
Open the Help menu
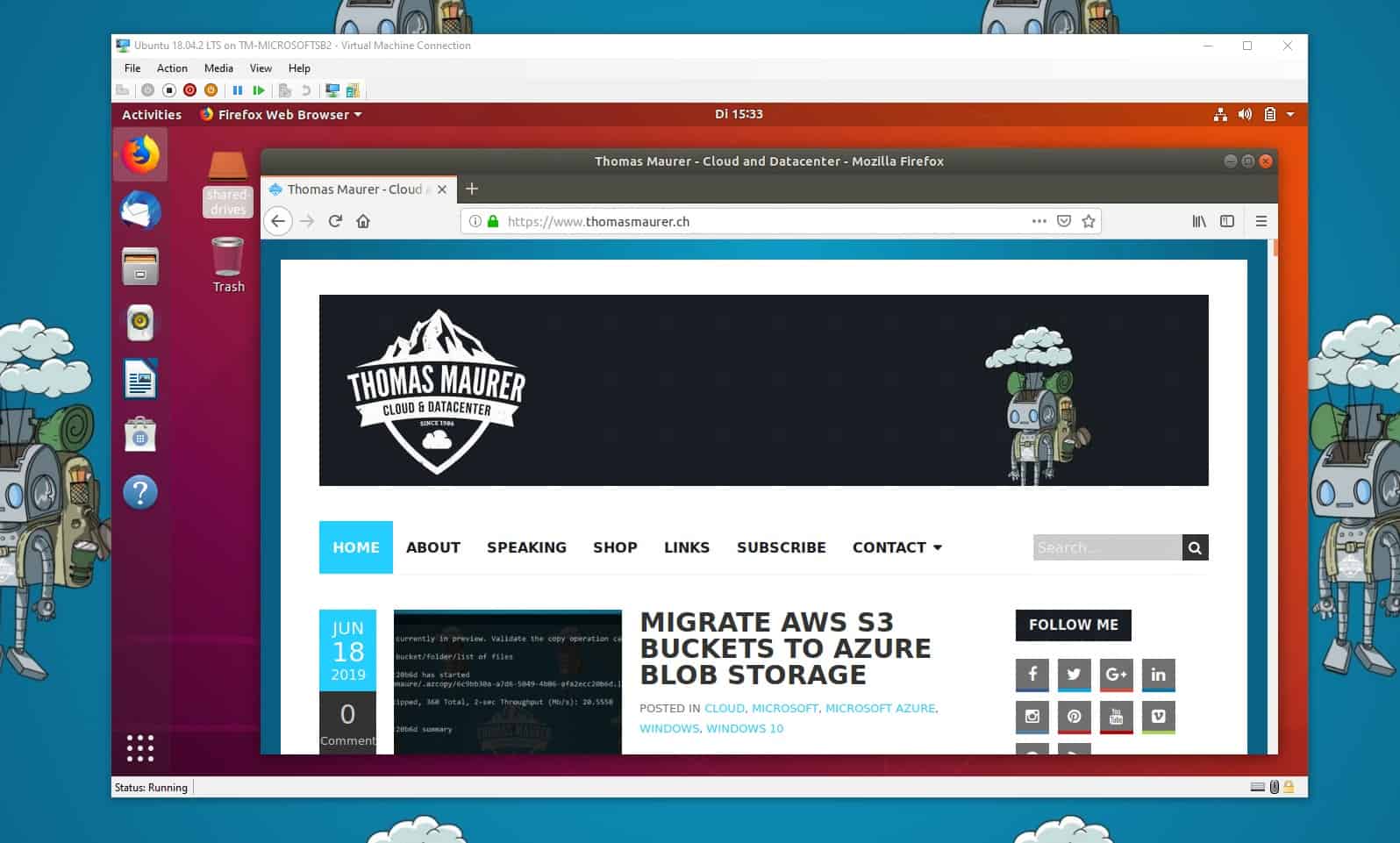point(299,68)
